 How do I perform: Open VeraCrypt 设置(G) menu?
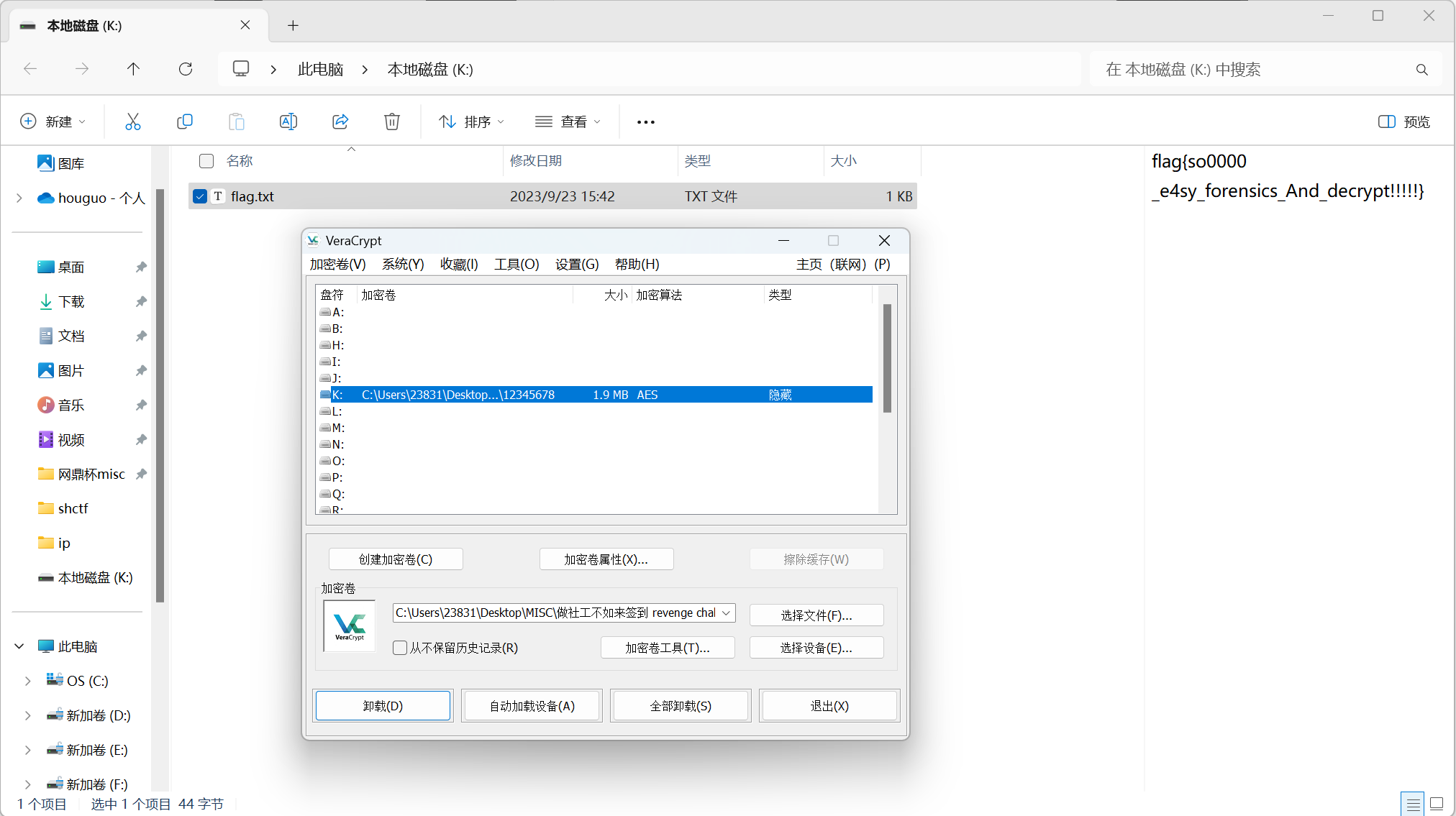coord(577,265)
